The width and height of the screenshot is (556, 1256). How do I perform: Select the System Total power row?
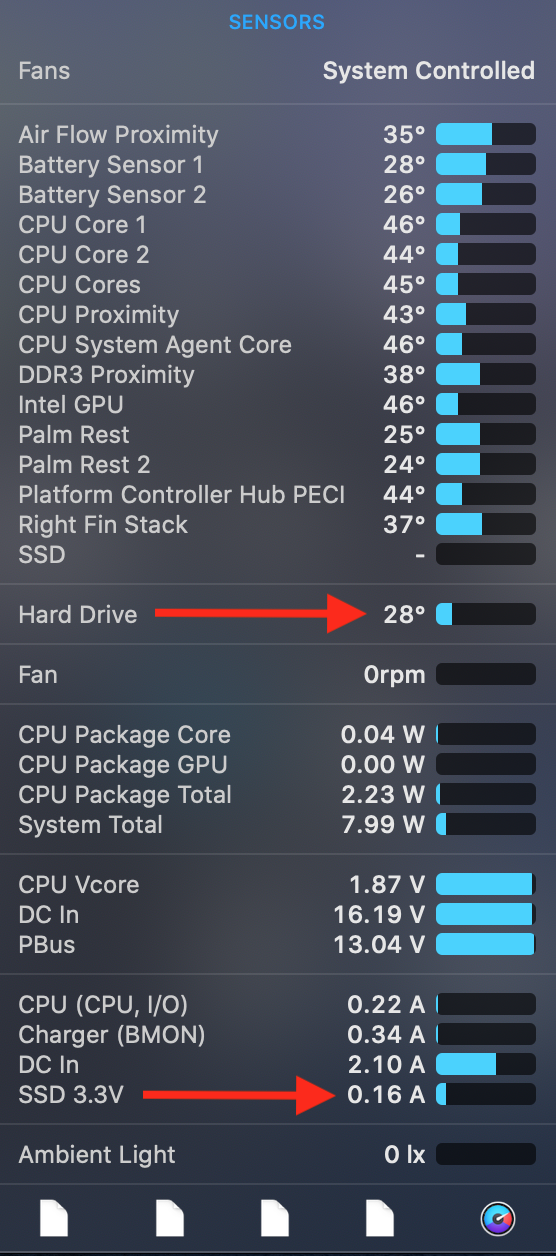[277, 824]
